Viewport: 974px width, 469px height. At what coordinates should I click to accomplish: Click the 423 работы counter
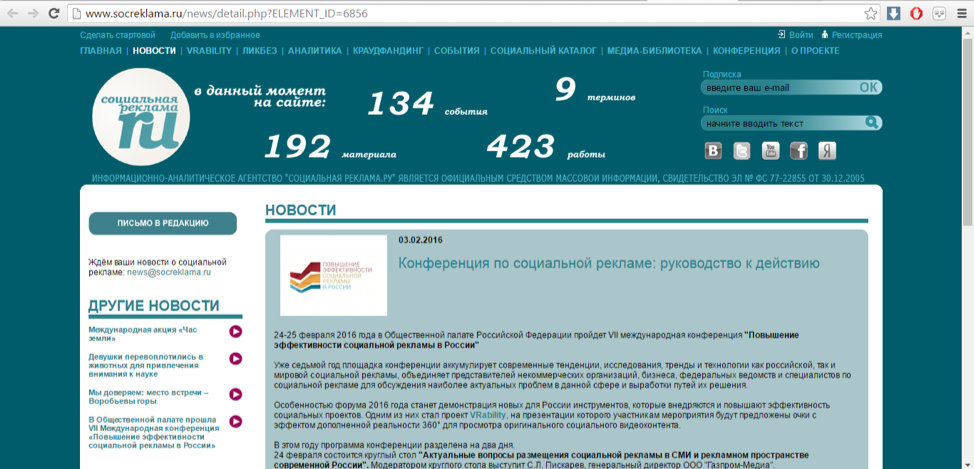[x=546, y=147]
